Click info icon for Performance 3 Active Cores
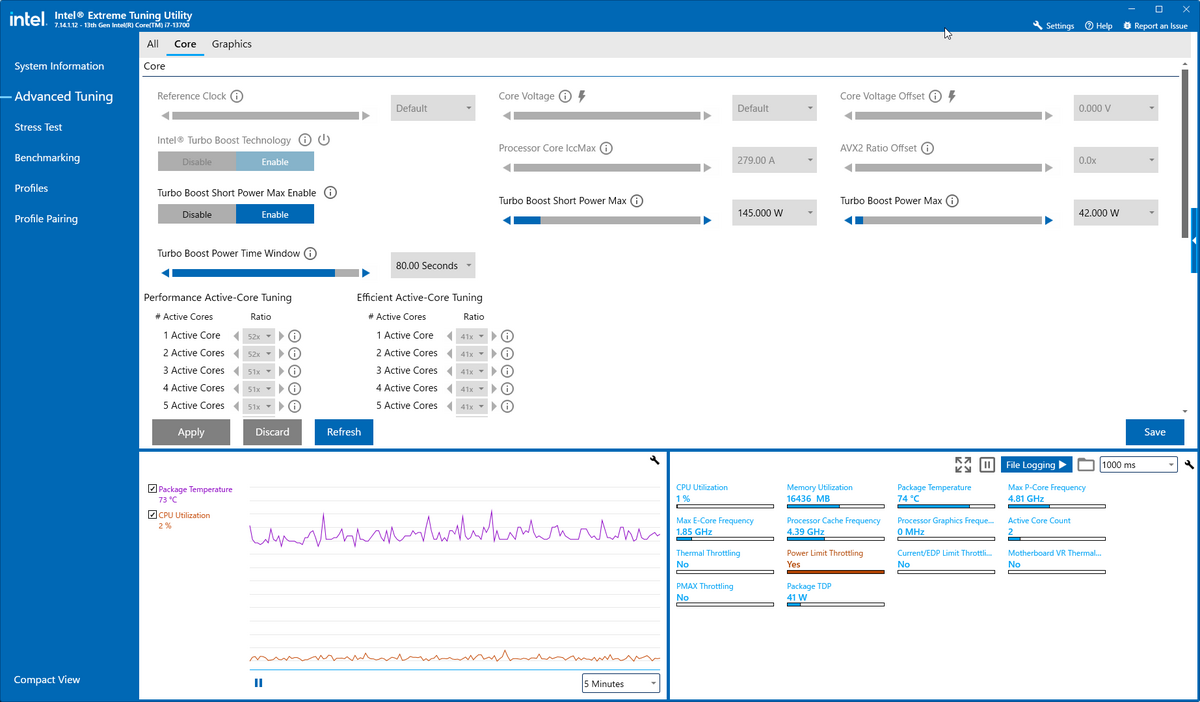Viewport: 1200px width, 702px height. (295, 372)
